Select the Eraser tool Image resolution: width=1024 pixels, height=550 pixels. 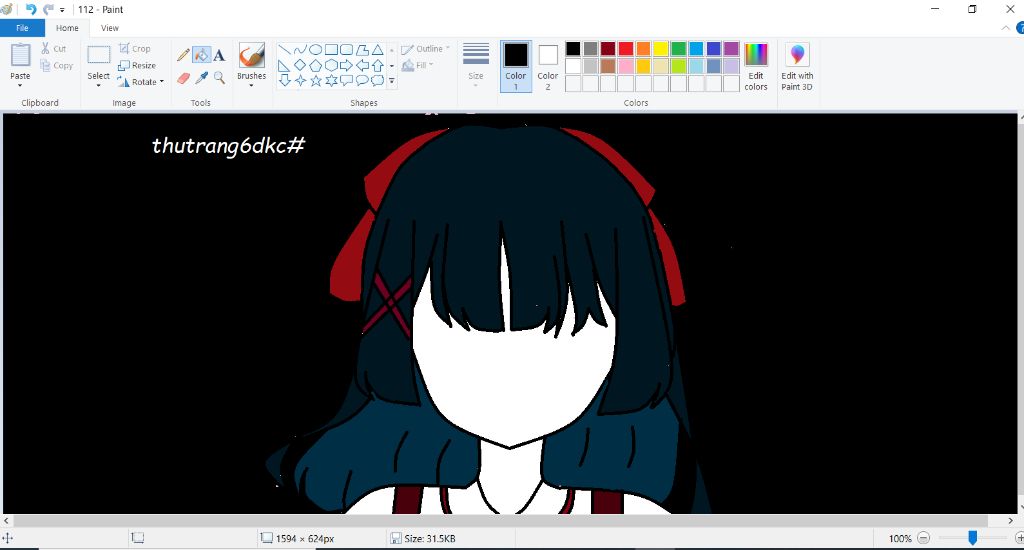tap(184, 78)
